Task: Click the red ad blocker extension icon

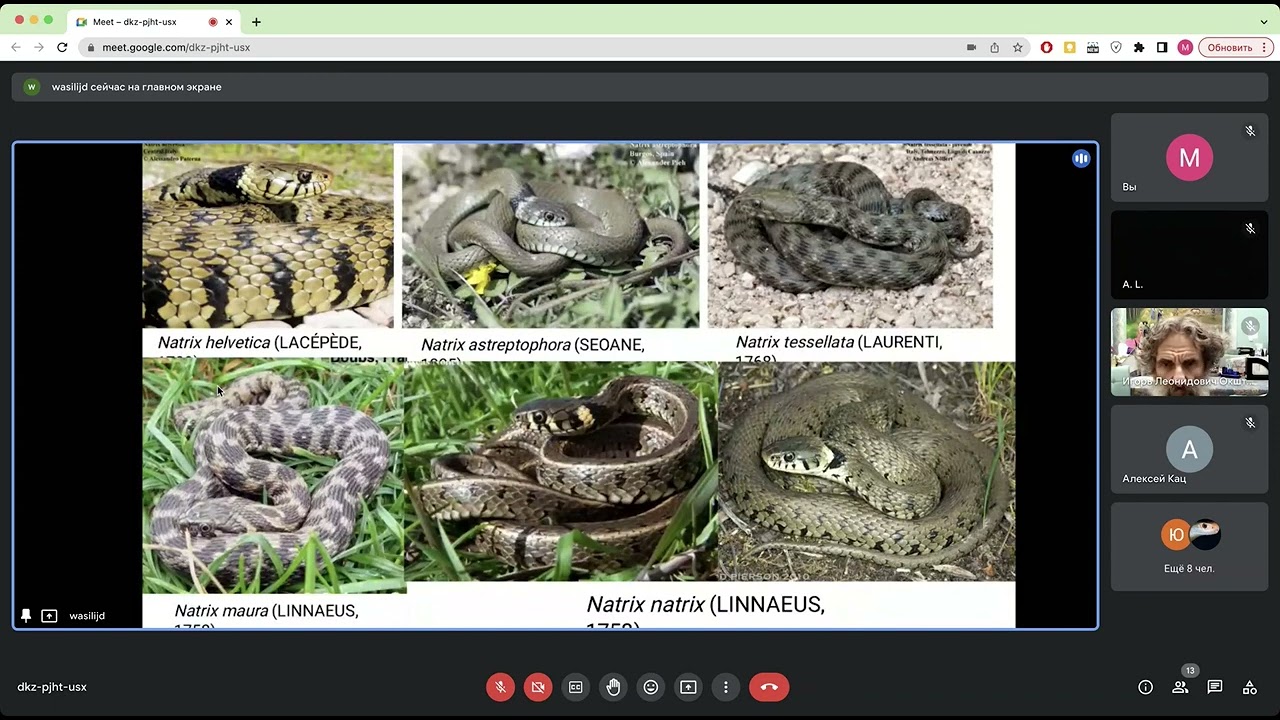Action: click(1047, 47)
